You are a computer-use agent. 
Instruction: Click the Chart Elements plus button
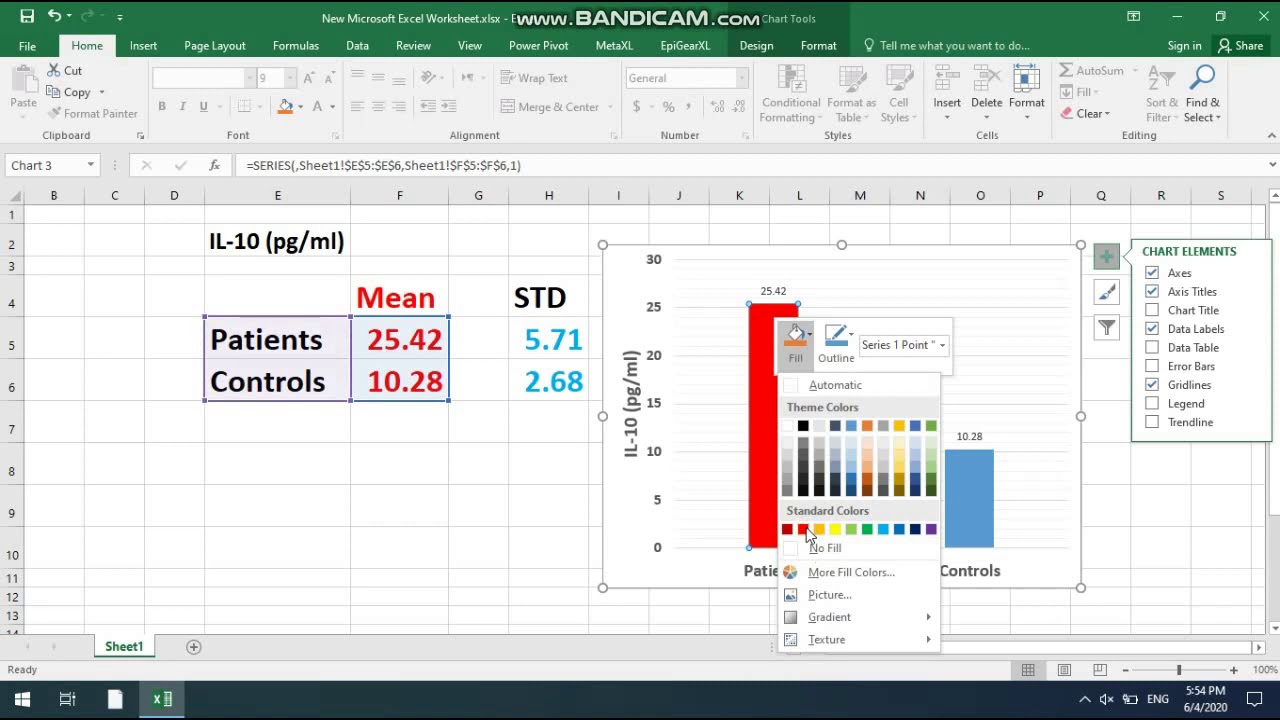pos(1106,257)
